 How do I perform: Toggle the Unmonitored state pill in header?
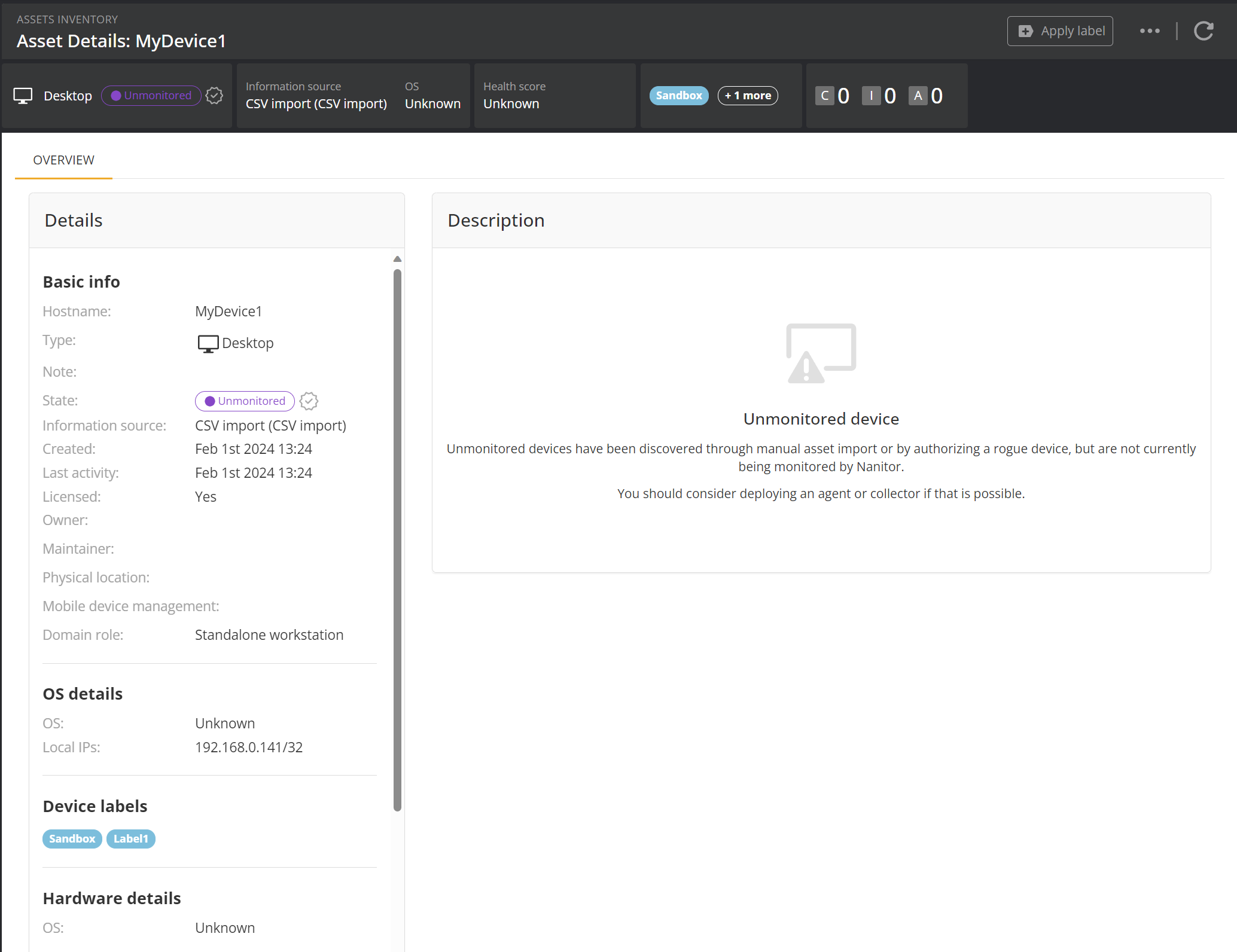pos(151,96)
